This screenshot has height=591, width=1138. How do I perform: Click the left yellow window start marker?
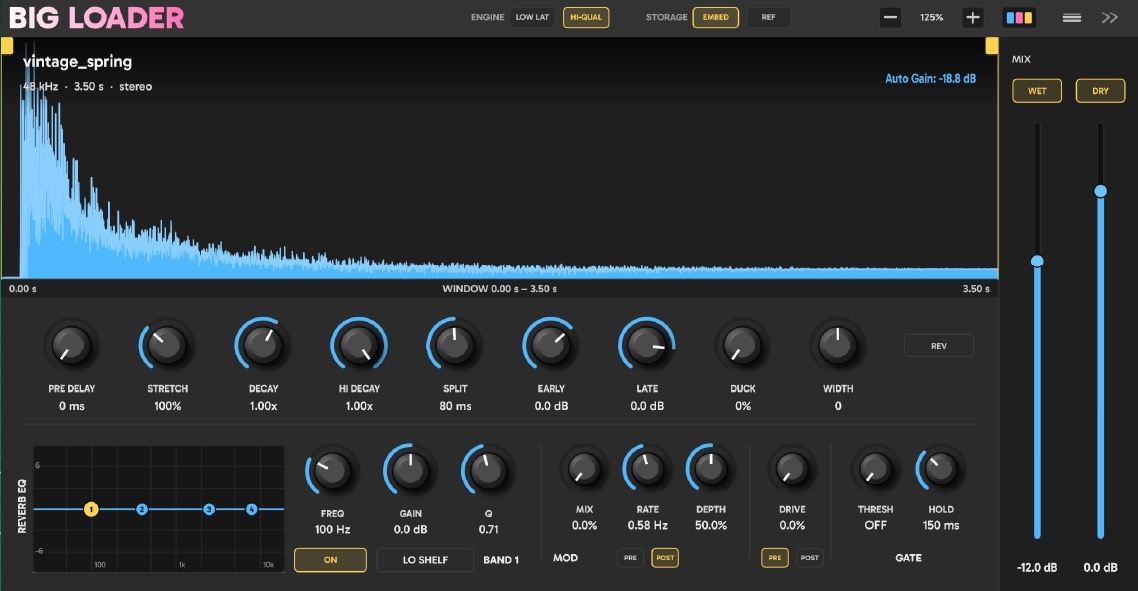[x=7, y=46]
